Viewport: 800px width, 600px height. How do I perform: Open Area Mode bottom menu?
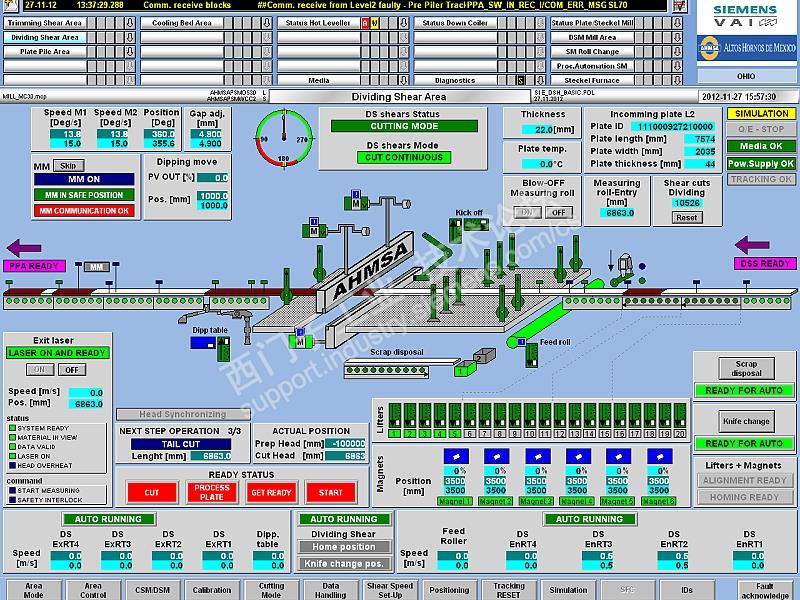[34, 590]
